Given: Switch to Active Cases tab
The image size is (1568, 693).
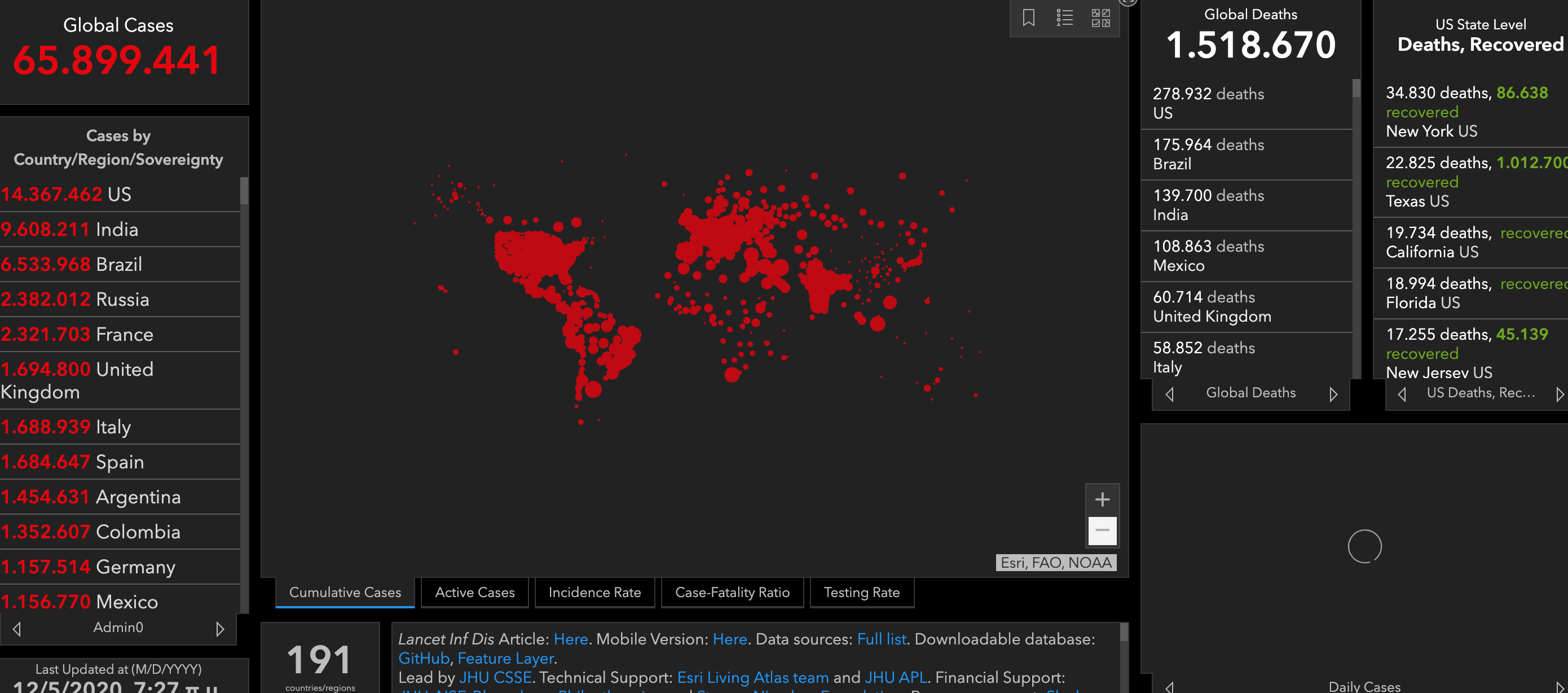Looking at the screenshot, I should click(x=475, y=593).
